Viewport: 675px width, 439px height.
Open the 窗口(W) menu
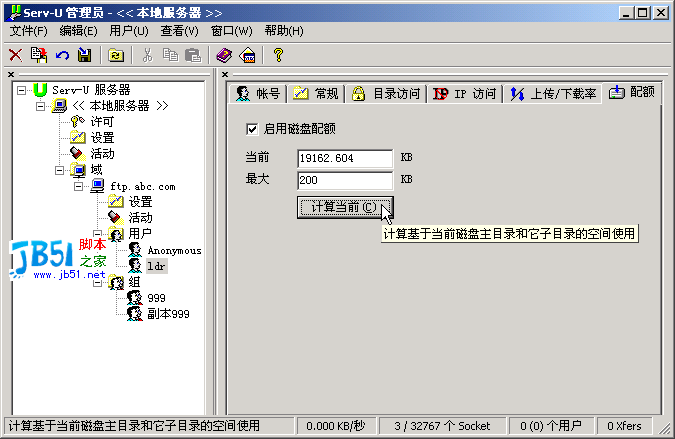tap(232, 31)
